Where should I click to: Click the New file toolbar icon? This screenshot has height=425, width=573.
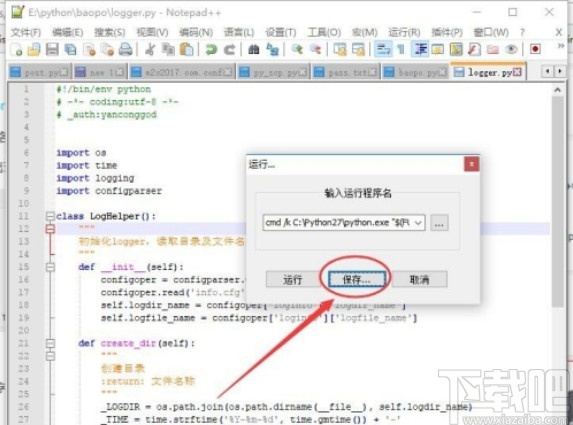coord(16,49)
